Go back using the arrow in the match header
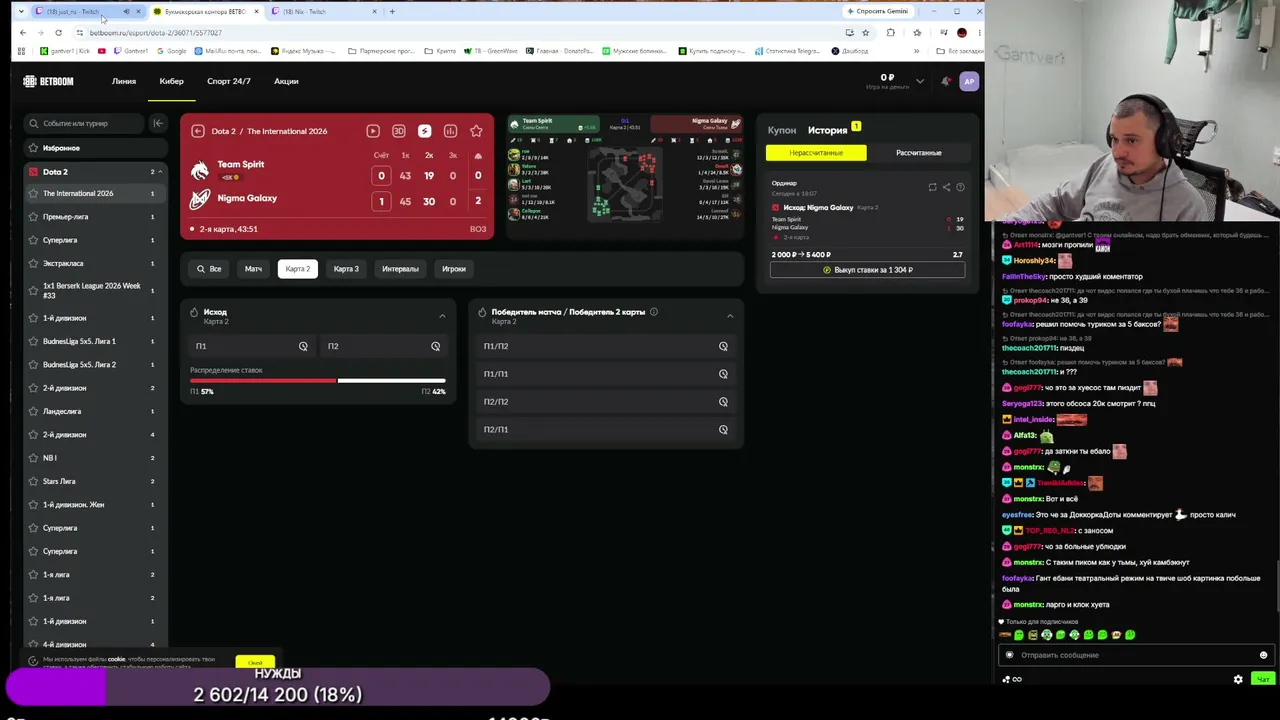This screenshot has width=1280, height=720. coord(198,131)
